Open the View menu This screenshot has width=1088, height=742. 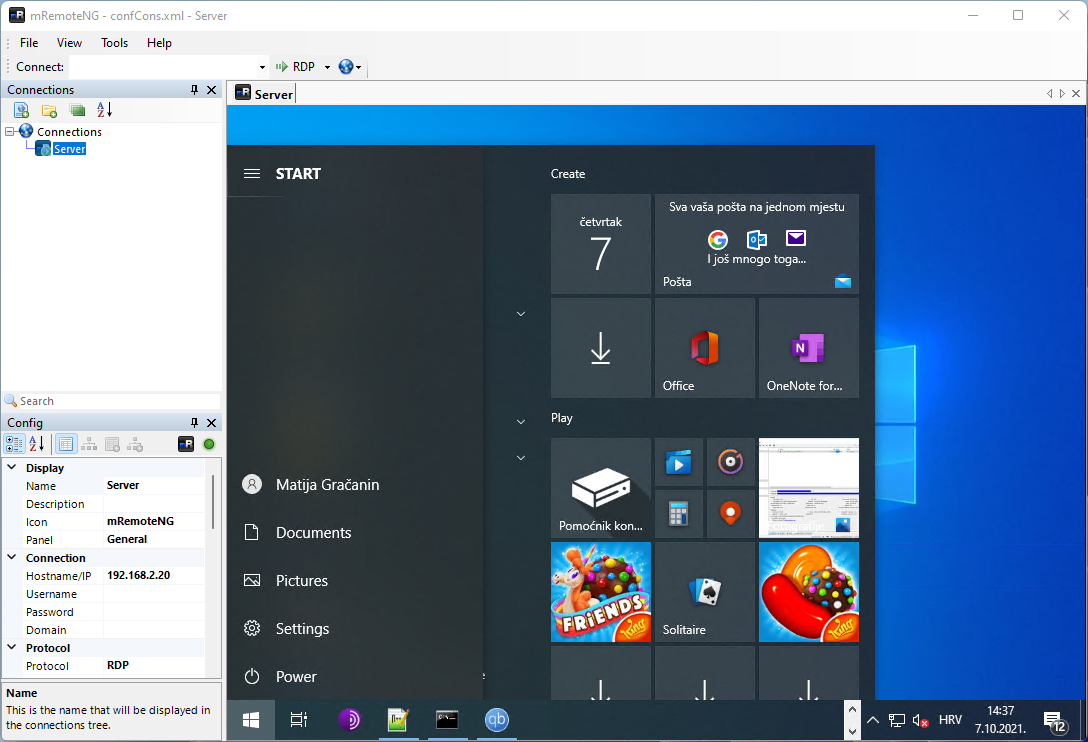click(69, 43)
